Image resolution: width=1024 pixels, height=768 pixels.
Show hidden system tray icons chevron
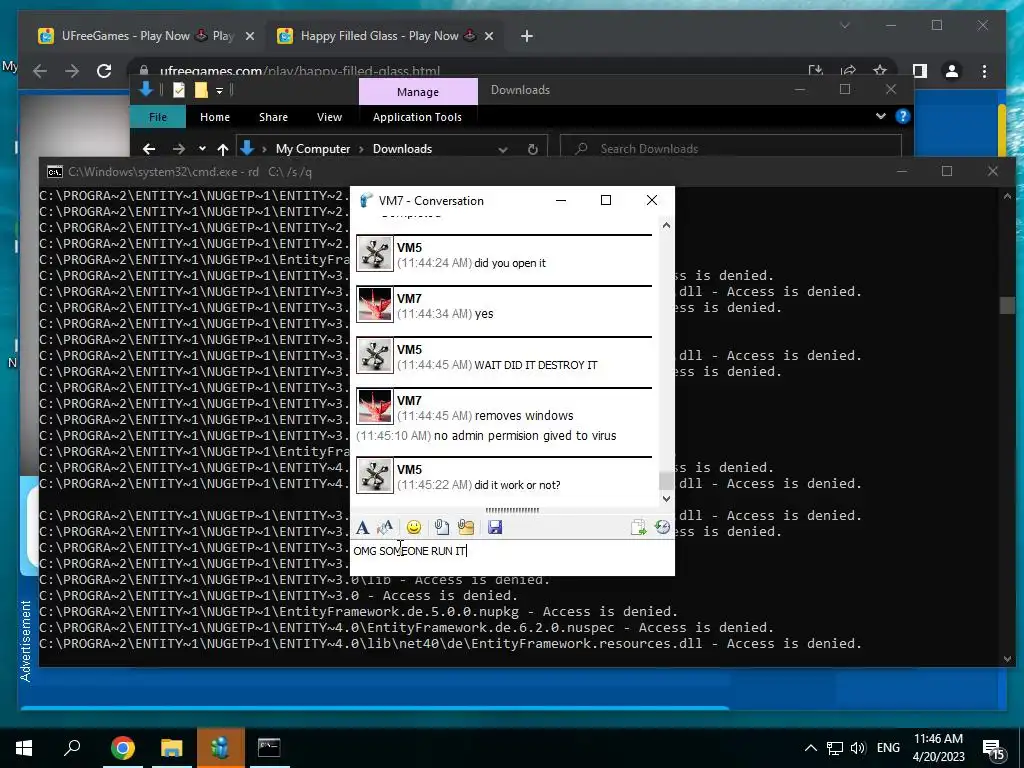point(810,748)
